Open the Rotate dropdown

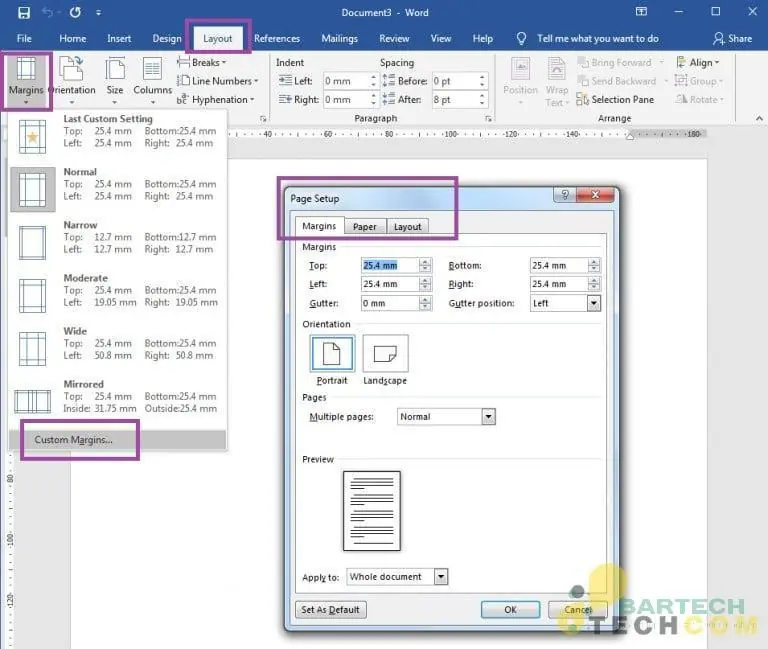tap(699, 99)
